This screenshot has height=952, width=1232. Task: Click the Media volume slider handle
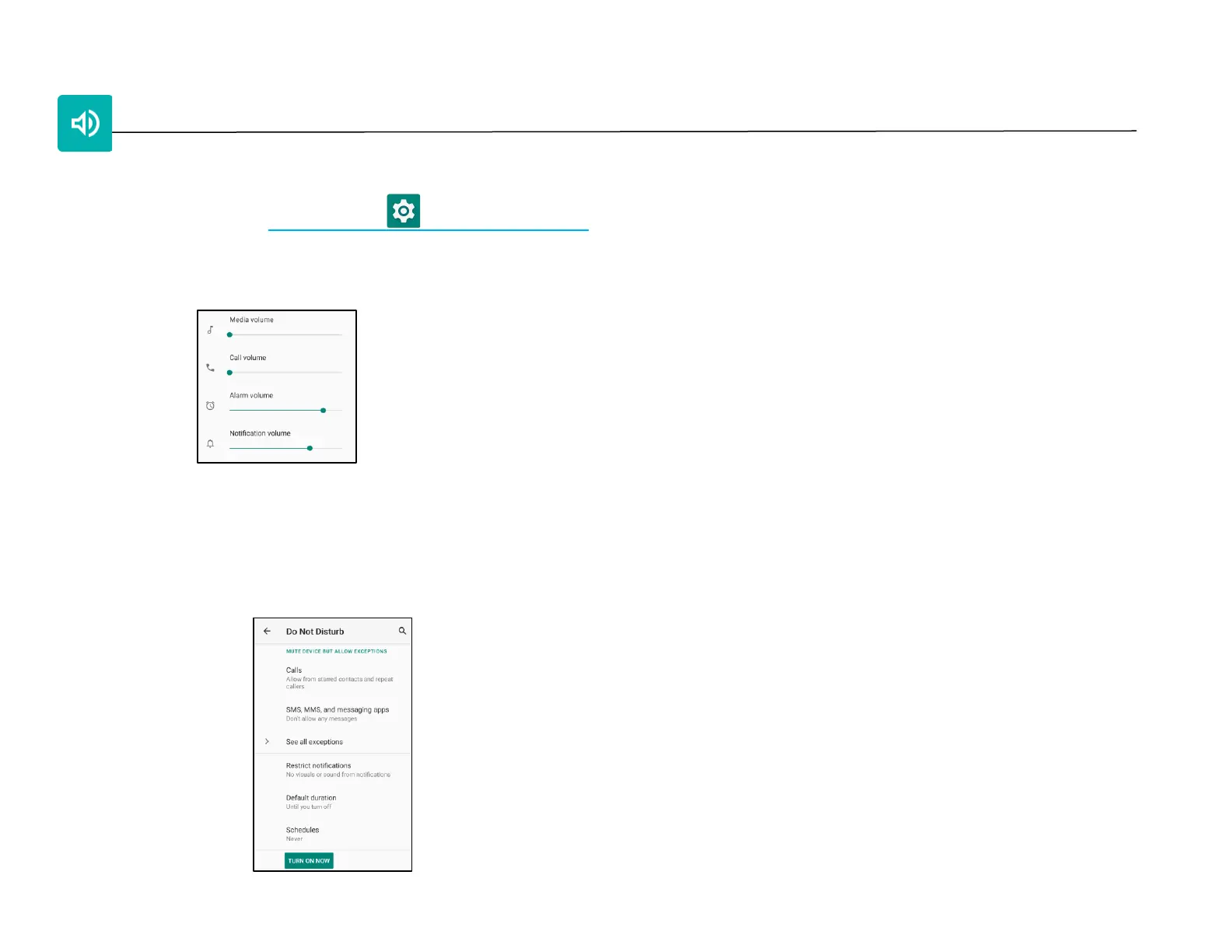[229, 334]
